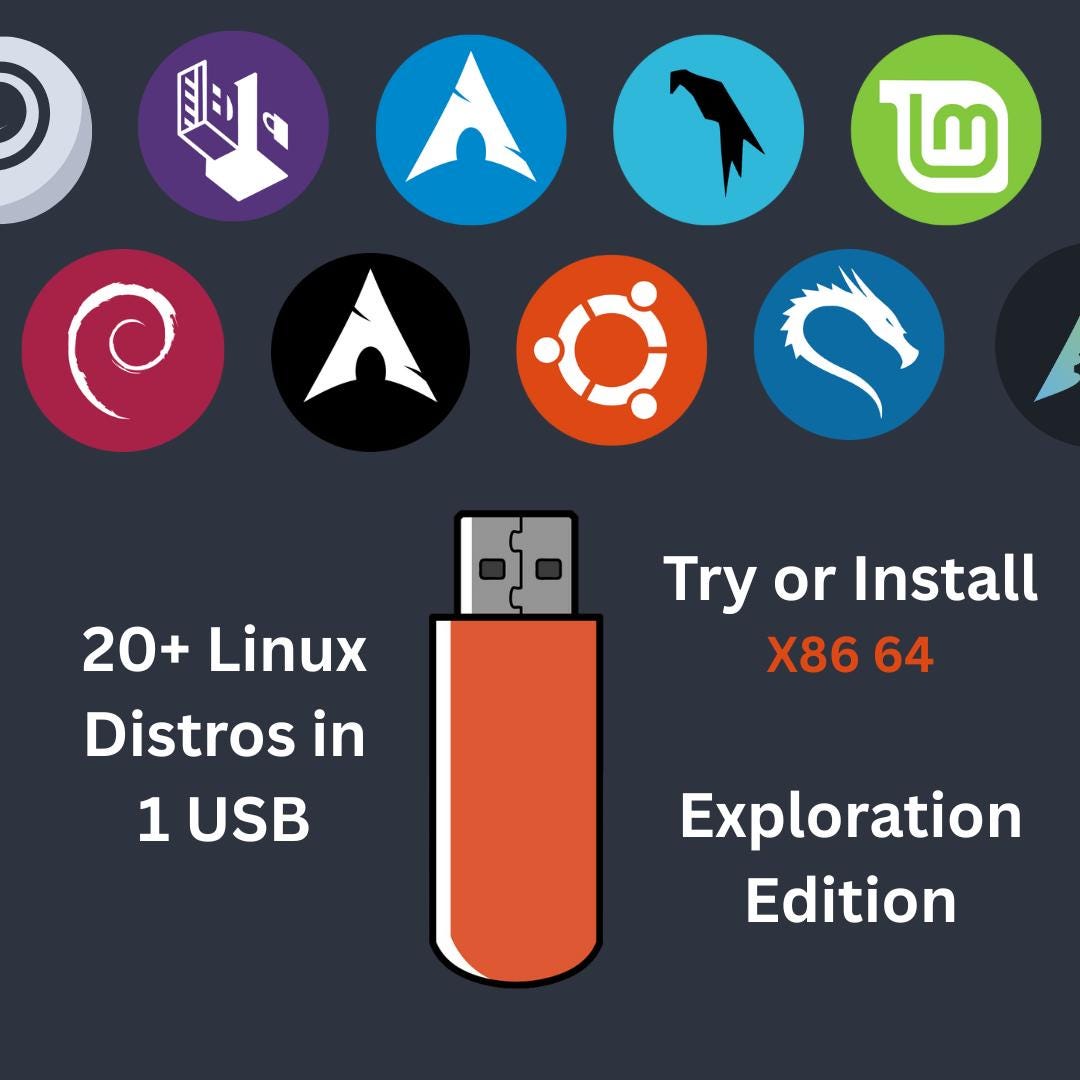This screenshot has height=1080, width=1080.
Task: Click the word "Exploration"
Action: pyautogui.click(x=851, y=819)
